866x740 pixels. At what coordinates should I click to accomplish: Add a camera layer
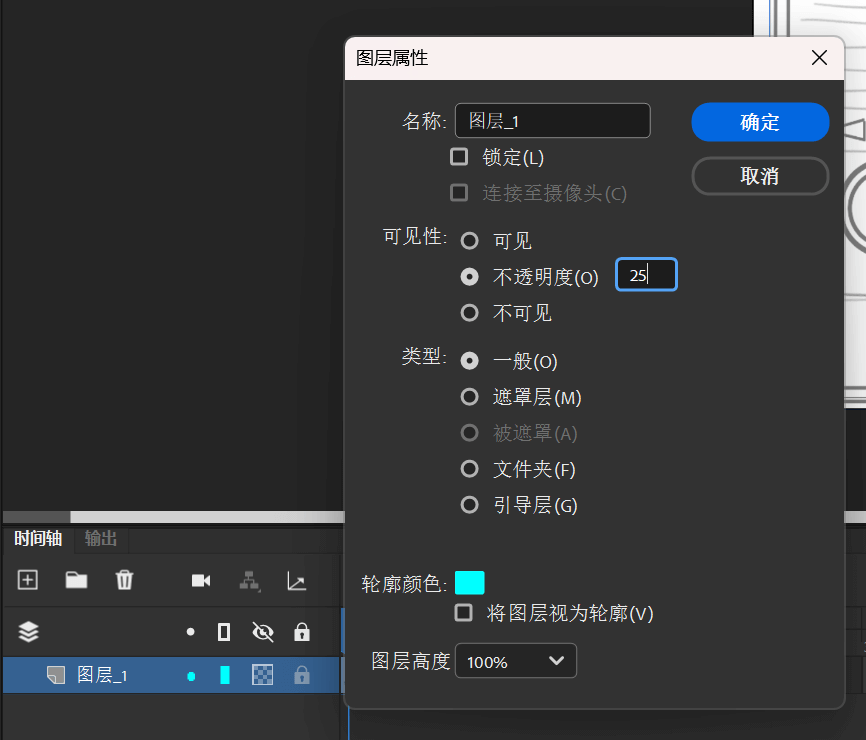[x=201, y=581]
